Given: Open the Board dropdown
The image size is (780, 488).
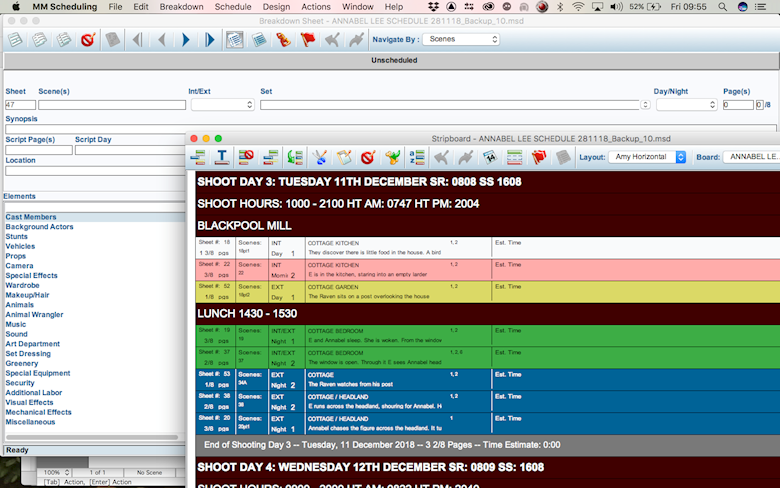Looking at the screenshot, I should pyautogui.click(x=751, y=157).
